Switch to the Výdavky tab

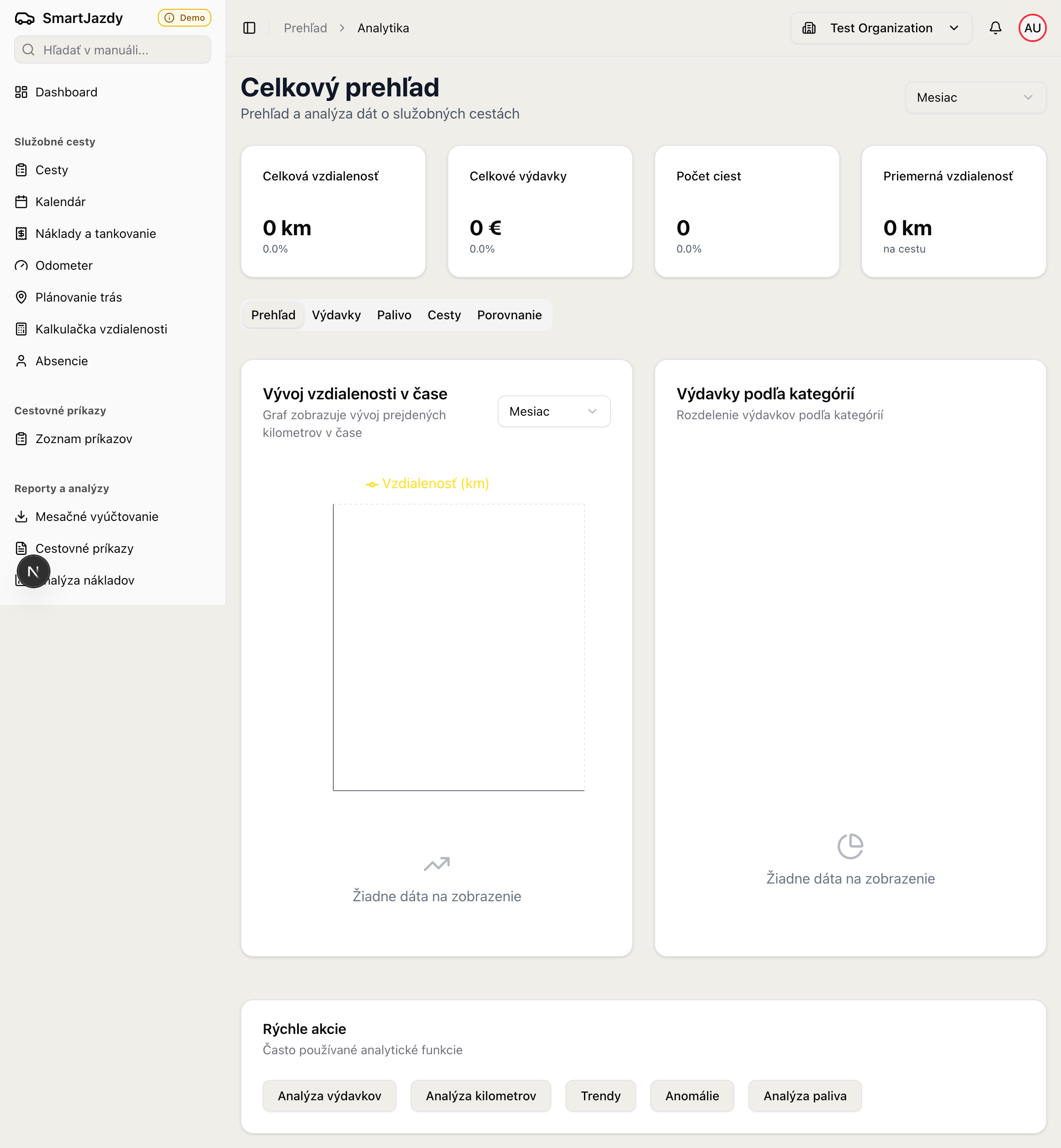coord(336,315)
